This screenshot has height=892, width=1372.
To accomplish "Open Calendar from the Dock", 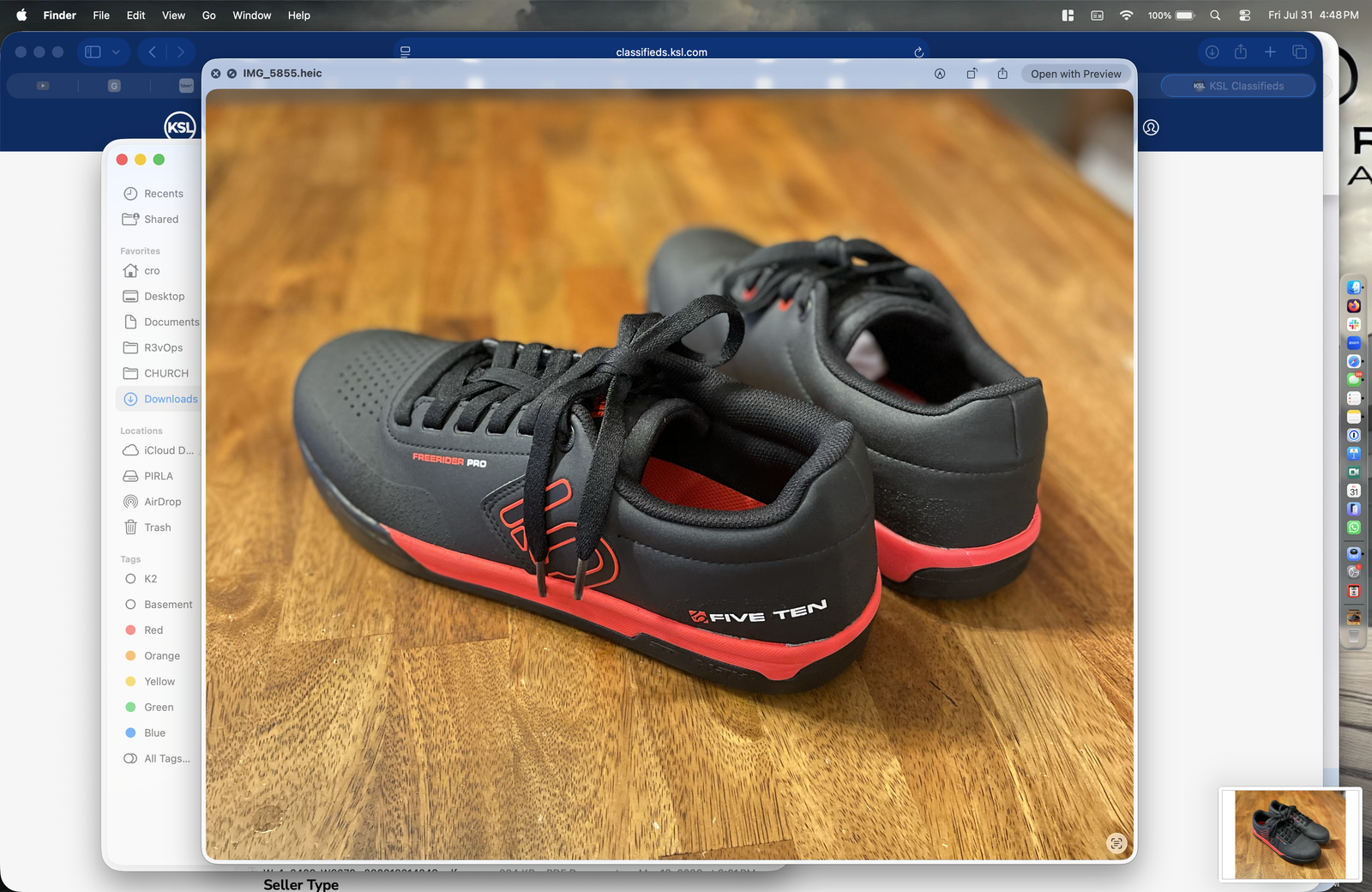I will (x=1354, y=491).
